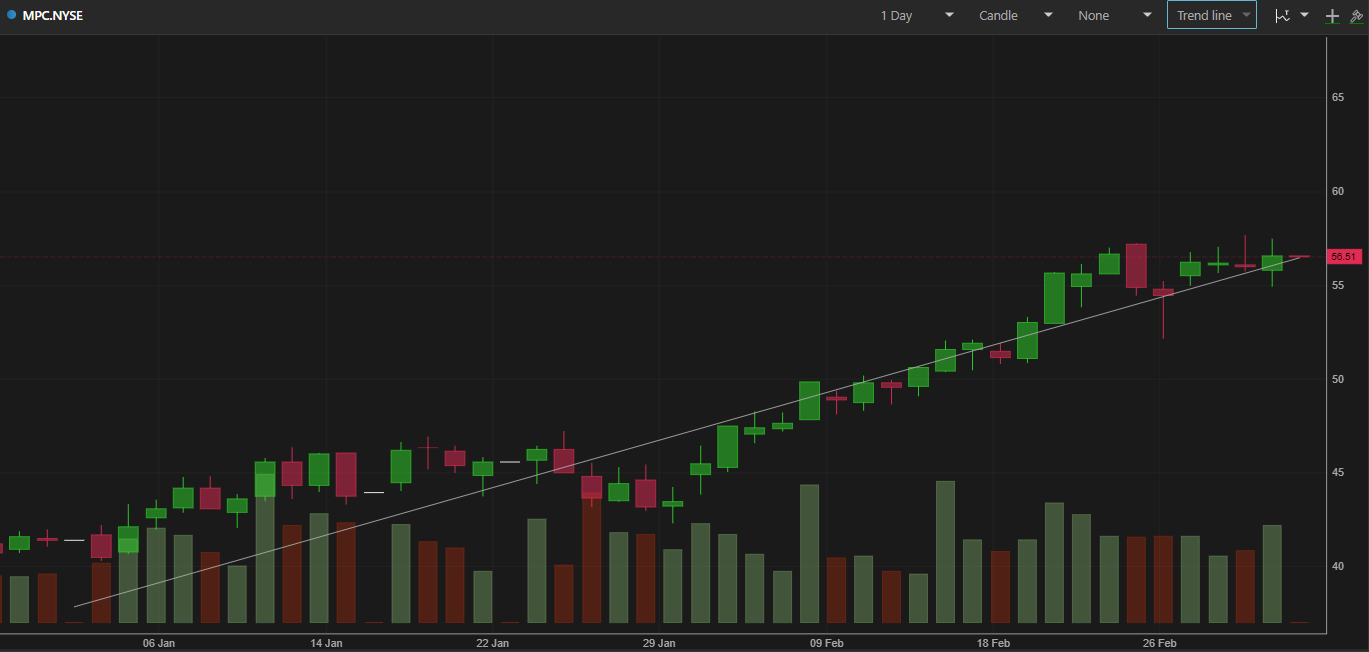This screenshot has width=1369, height=652.
Task: Click the 40 price axis label
Action: (x=1337, y=566)
